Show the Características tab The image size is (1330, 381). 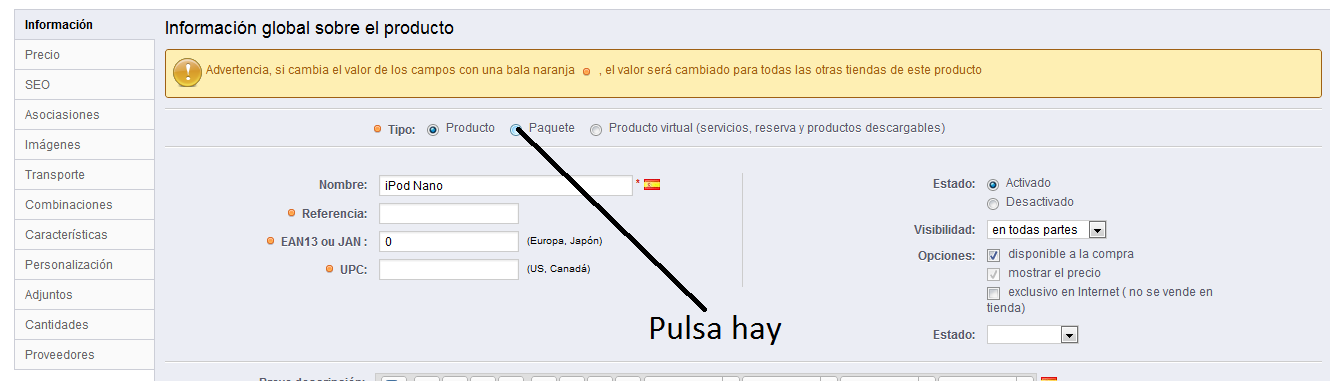coord(84,235)
